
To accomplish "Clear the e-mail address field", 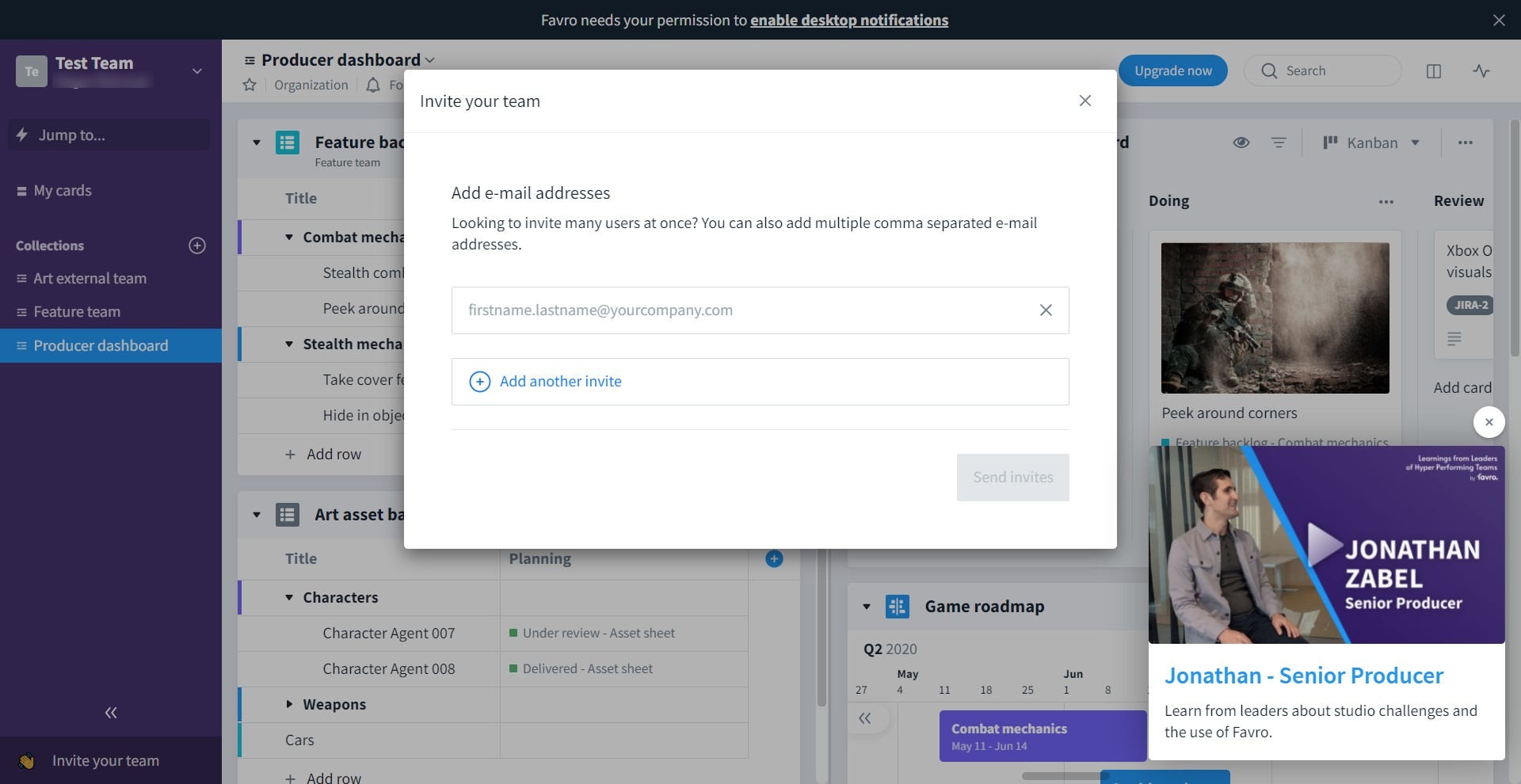I will pos(1046,310).
